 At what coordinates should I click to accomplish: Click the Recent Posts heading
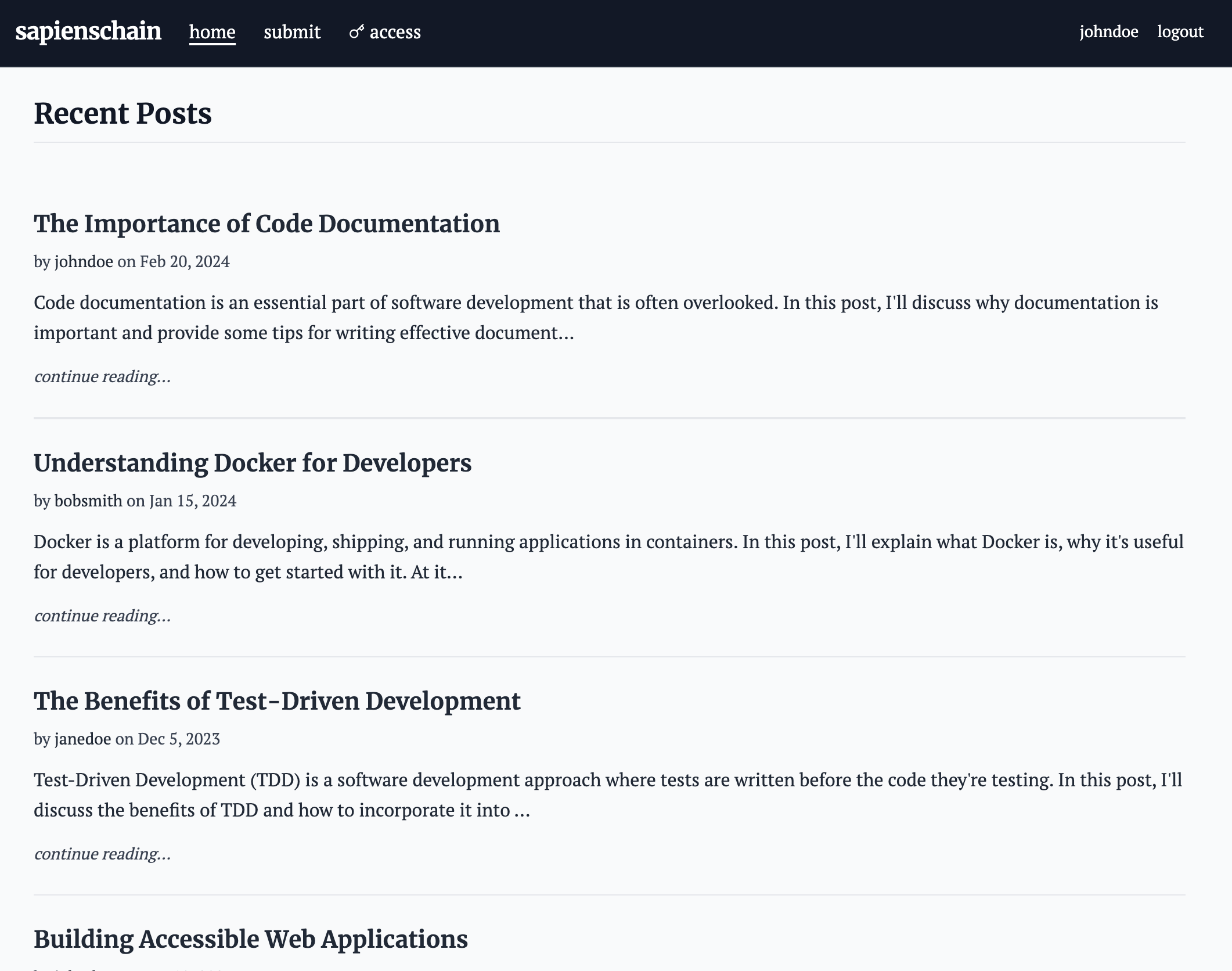123,113
